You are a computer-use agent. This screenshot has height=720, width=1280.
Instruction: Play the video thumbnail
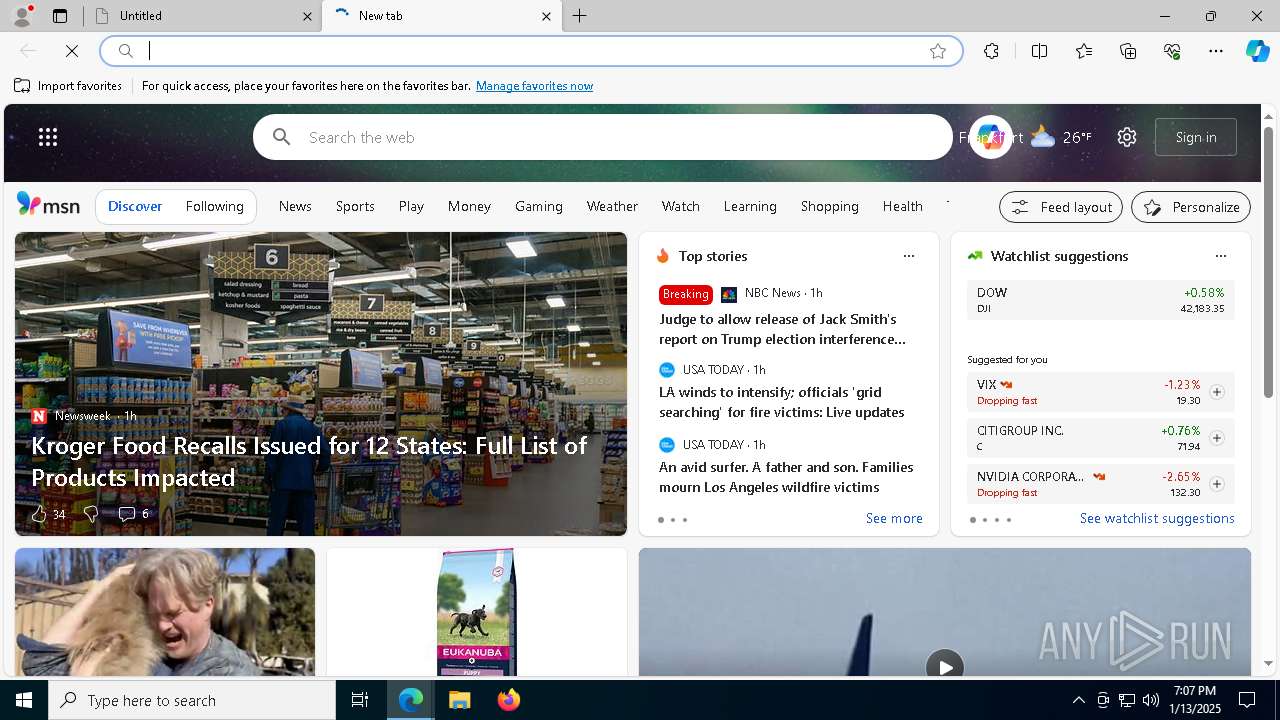point(945,666)
